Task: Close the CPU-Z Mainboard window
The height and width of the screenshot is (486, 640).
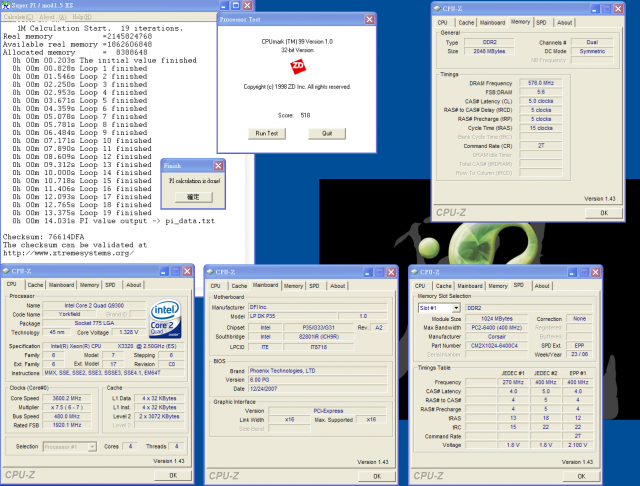Action: click(391, 272)
